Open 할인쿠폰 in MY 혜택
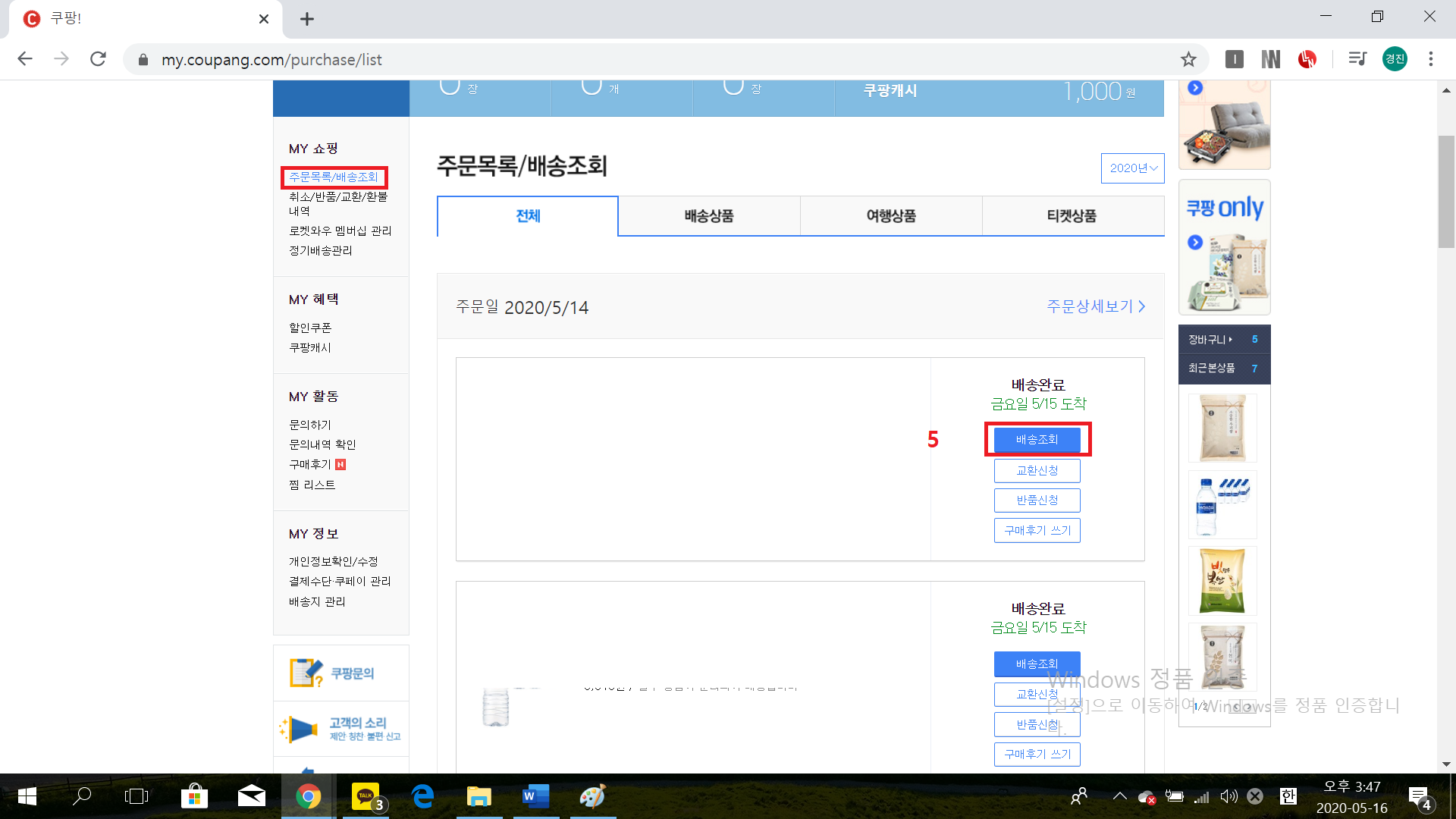Image resolution: width=1456 pixels, height=819 pixels. click(310, 328)
